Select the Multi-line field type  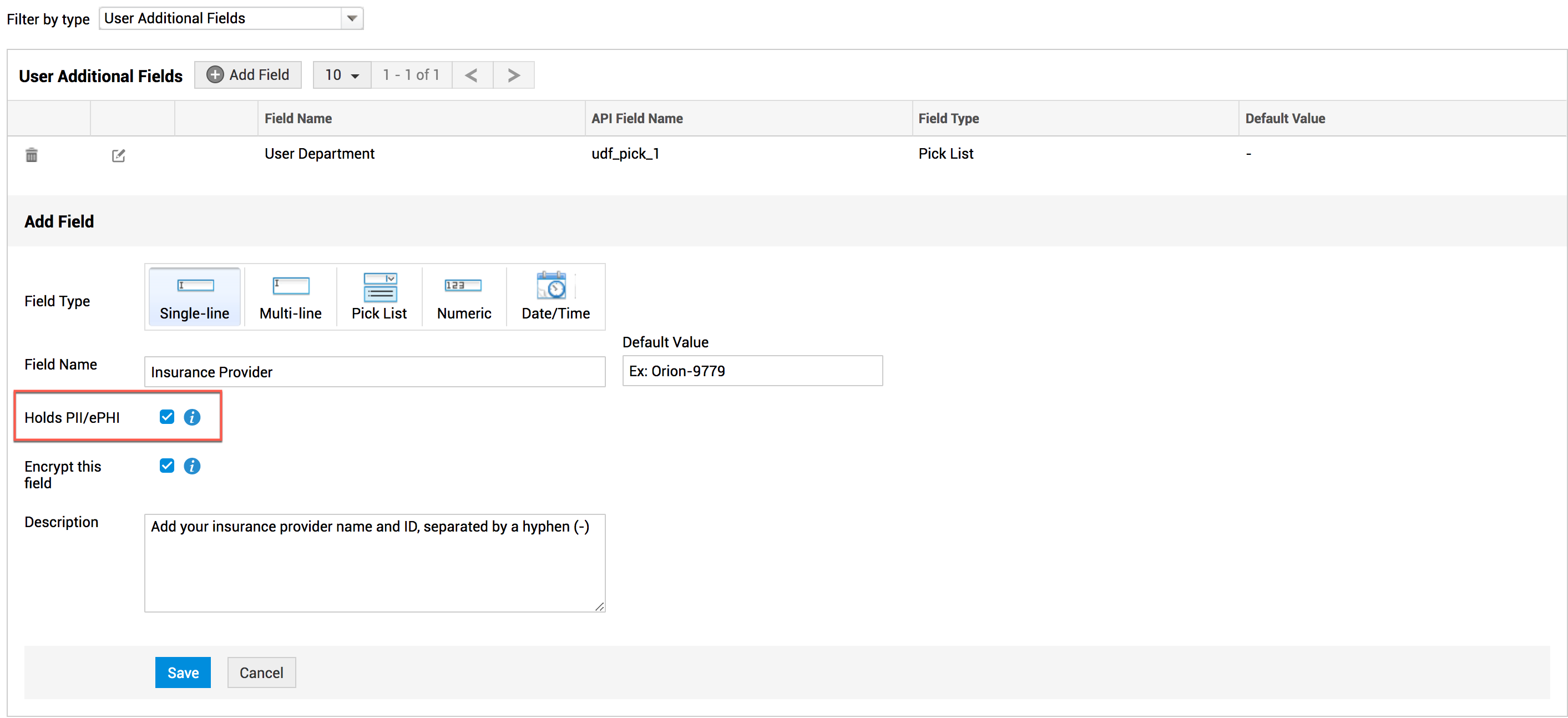pyautogui.click(x=290, y=297)
